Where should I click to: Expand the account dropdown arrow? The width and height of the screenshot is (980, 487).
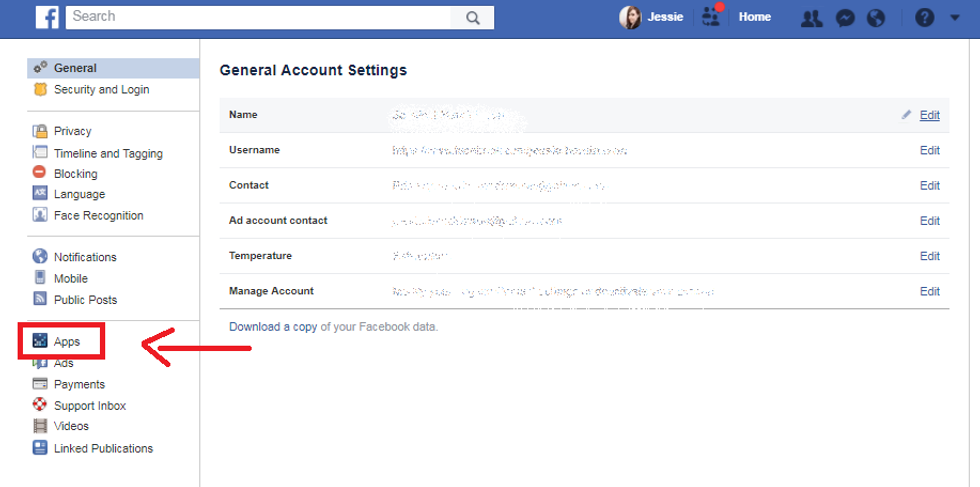point(952,18)
